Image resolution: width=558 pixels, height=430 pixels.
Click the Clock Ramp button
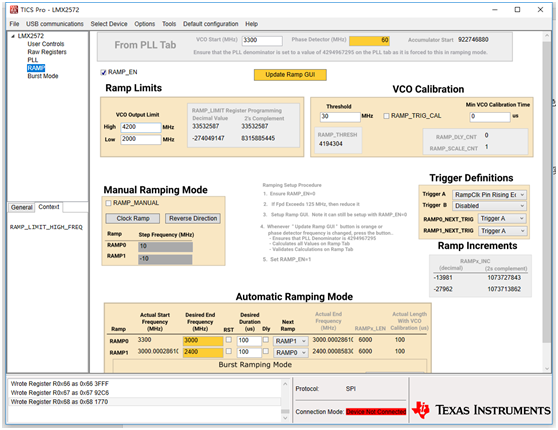(x=133, y=219)
